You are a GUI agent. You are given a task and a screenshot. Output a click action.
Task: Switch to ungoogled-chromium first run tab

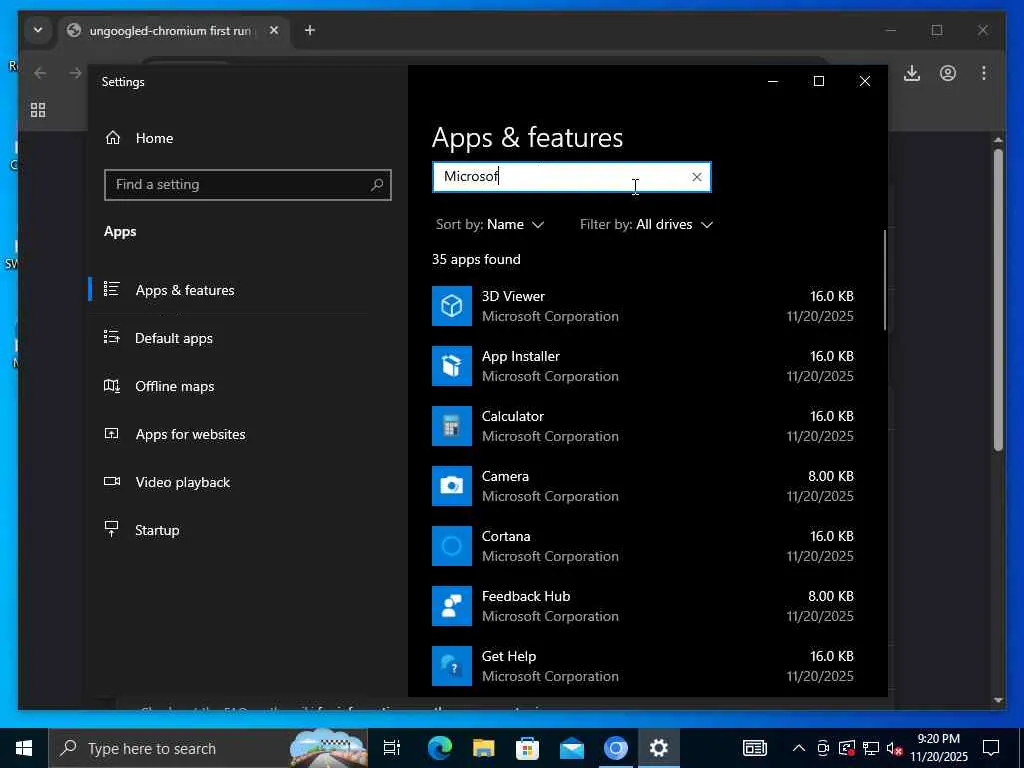point(170,31)
